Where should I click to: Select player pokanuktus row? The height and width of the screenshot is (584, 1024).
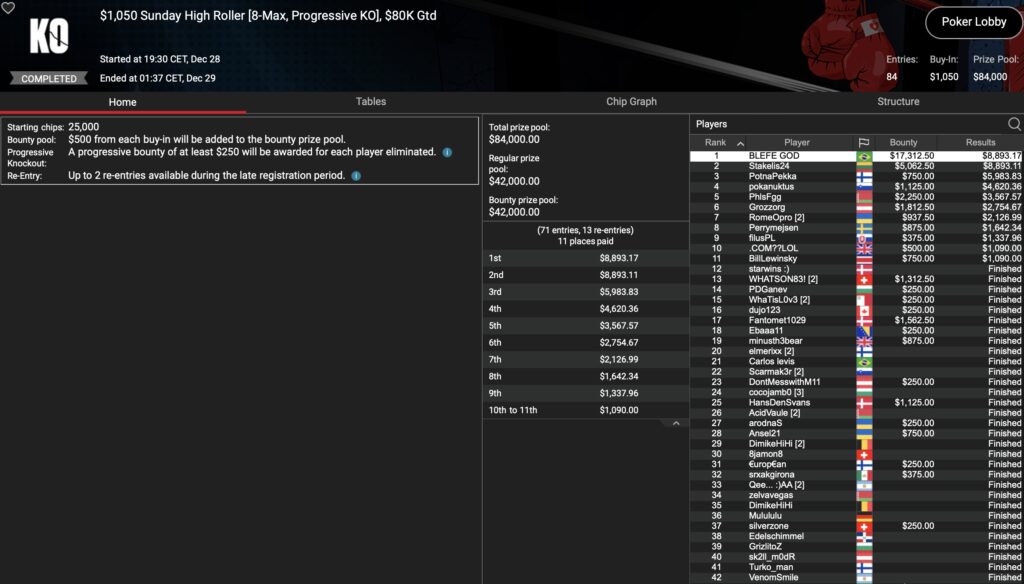pos(772,186)
